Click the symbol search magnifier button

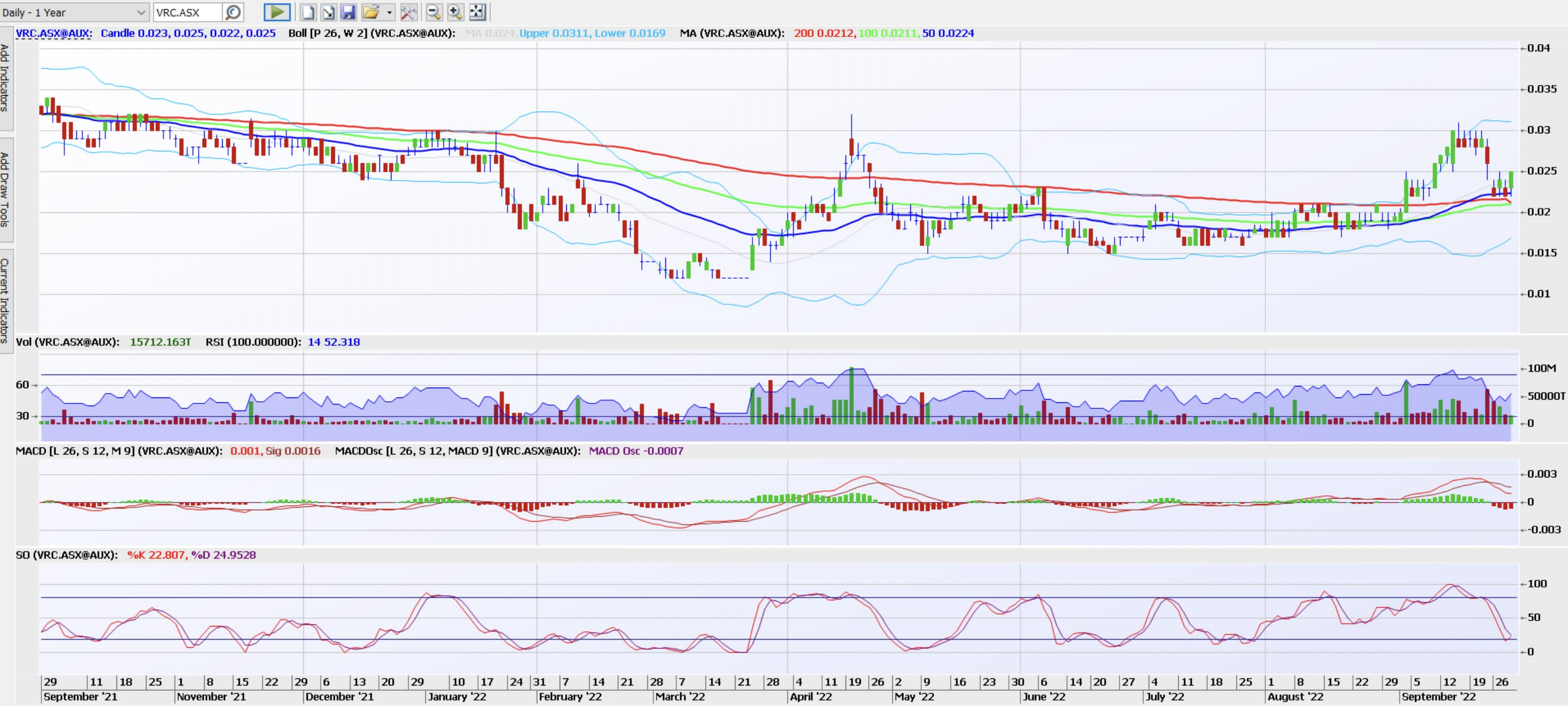coord(233,12)
